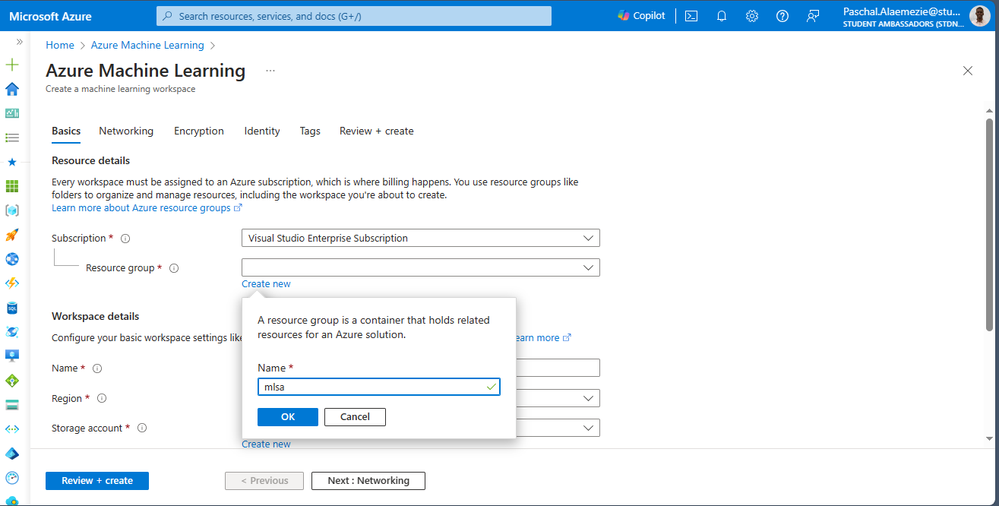Switch to the Networking tab
999x506 pixels.
(x=126, y=131)
